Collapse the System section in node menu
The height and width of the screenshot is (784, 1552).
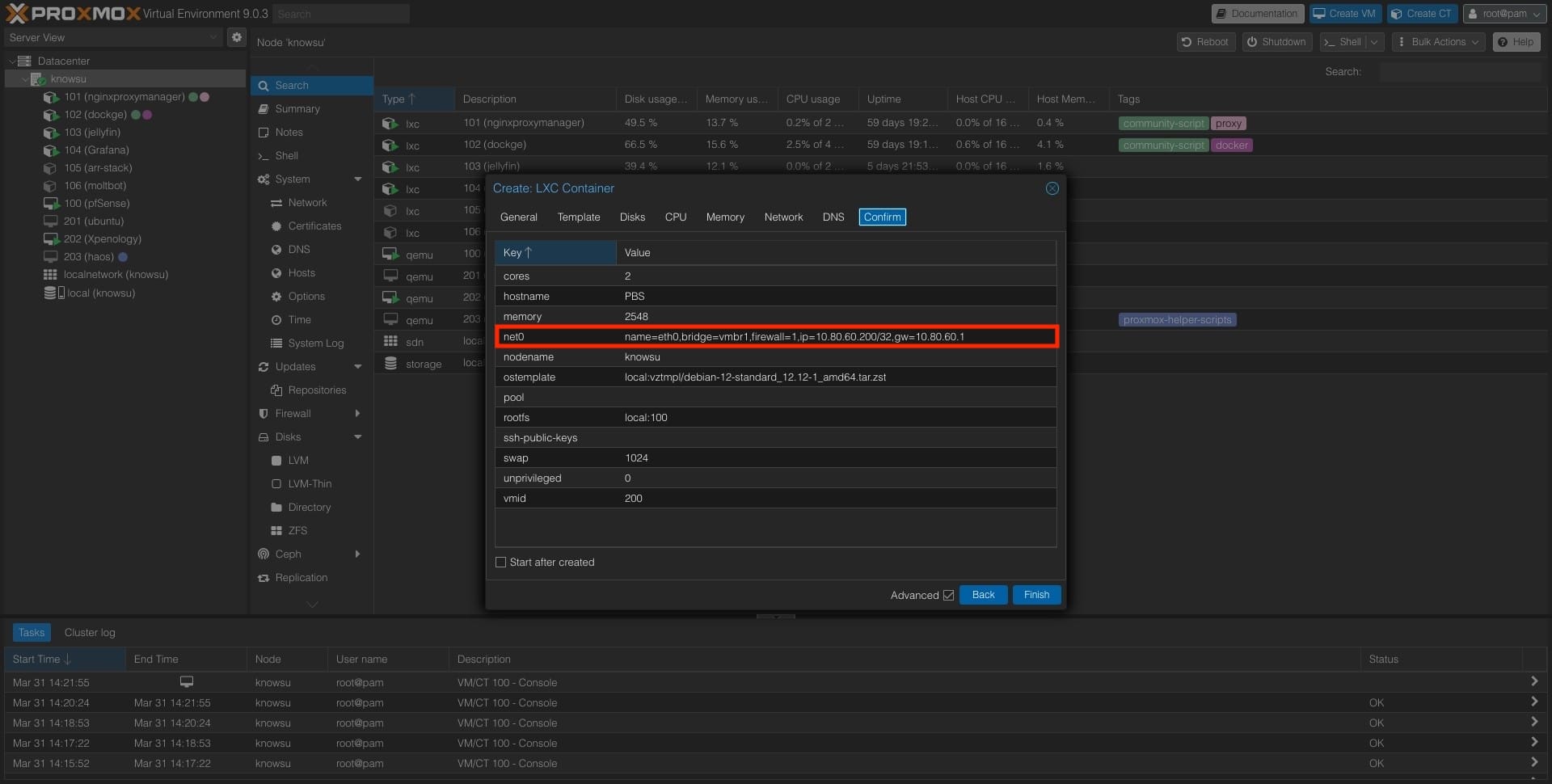point(358,179)
